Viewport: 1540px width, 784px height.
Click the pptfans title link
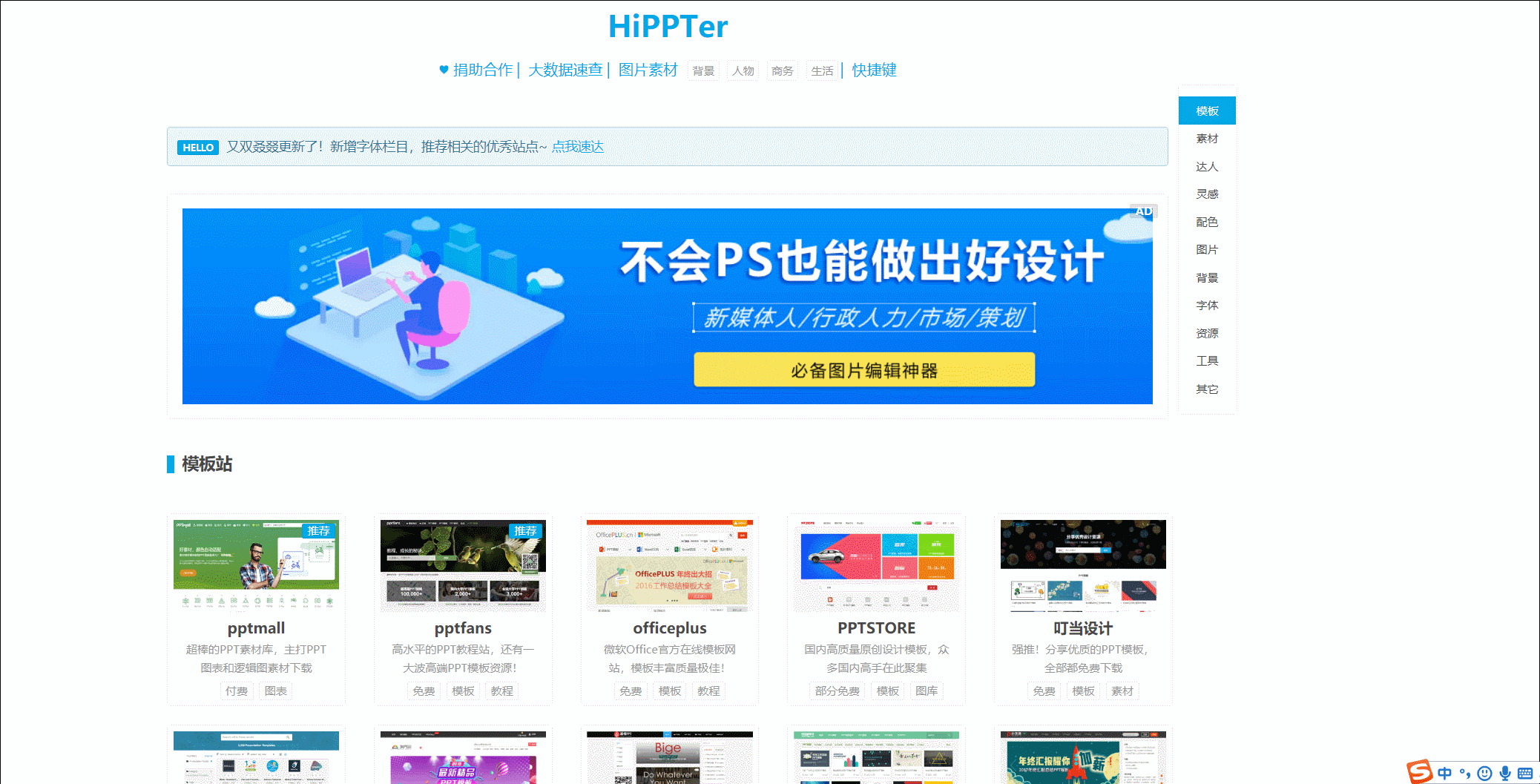click(x=463, y=628)
